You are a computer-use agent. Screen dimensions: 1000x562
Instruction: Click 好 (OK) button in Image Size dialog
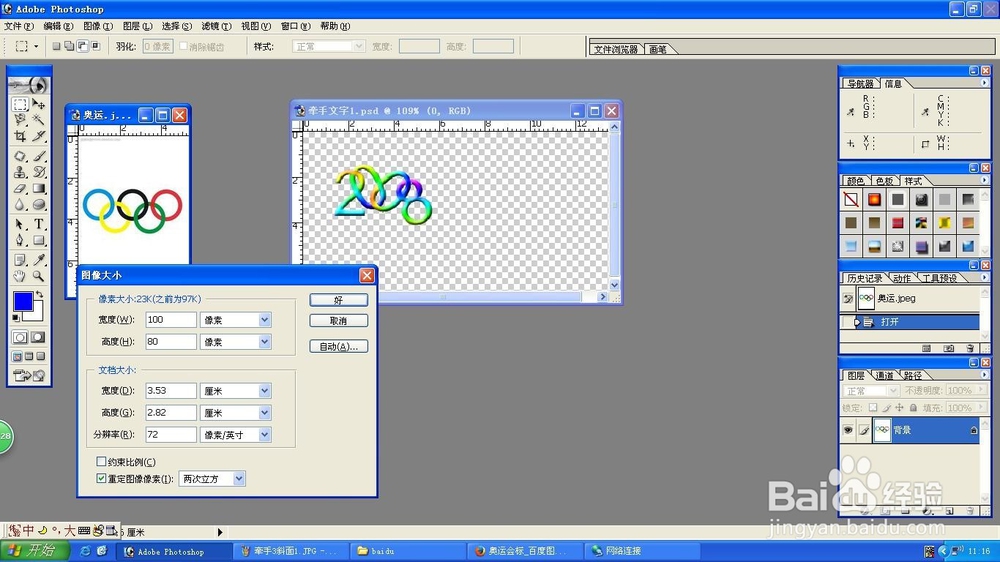pos(339,300)
